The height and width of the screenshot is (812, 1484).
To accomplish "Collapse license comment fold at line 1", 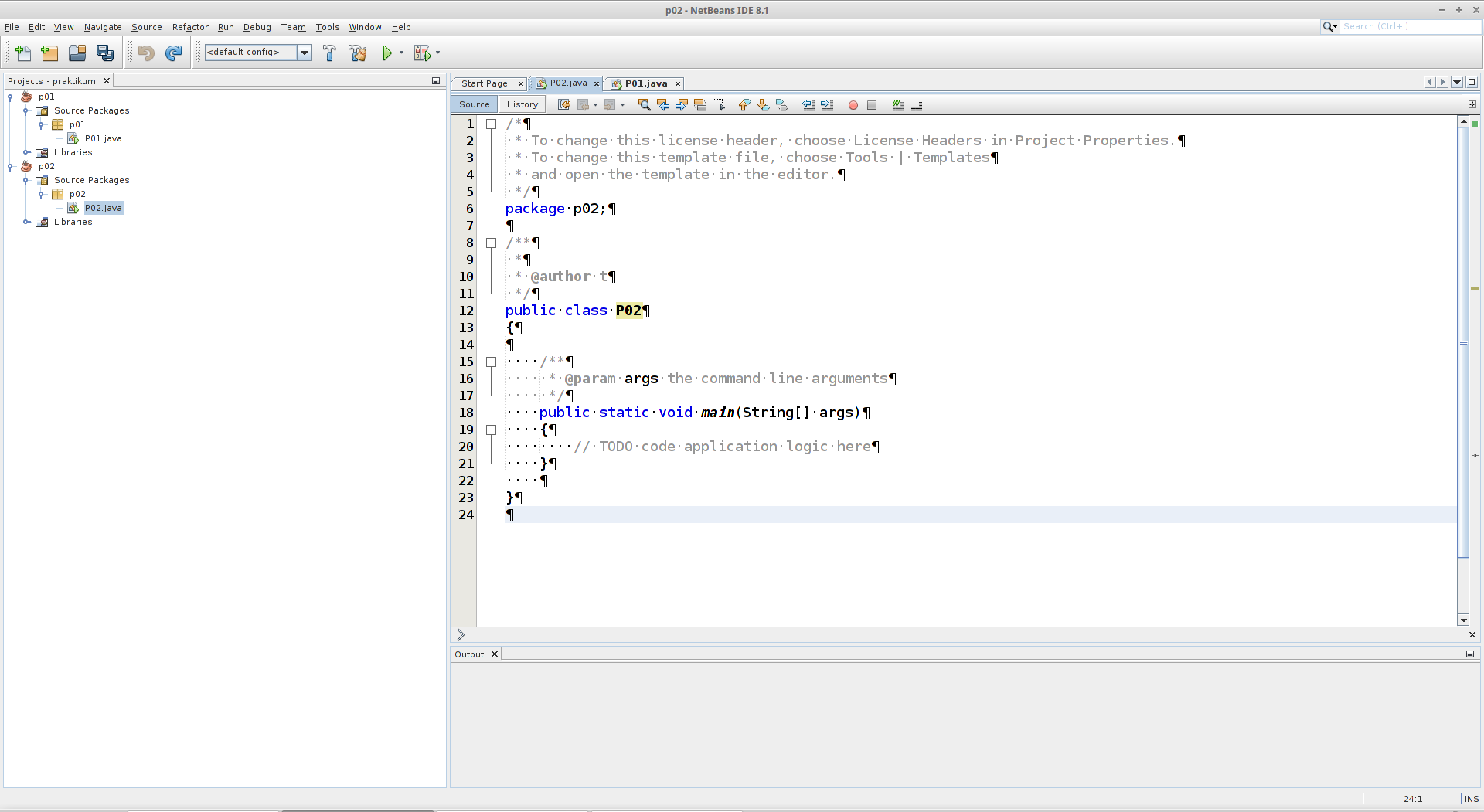I will click(x=491, y=124).
